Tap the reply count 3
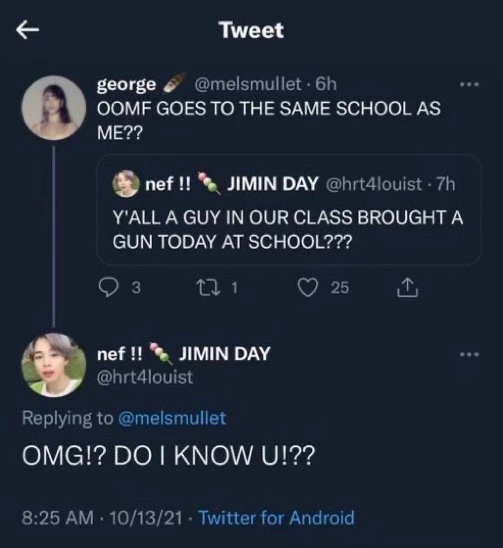This screenshot has height=548, width=503. tap(136, 288)
